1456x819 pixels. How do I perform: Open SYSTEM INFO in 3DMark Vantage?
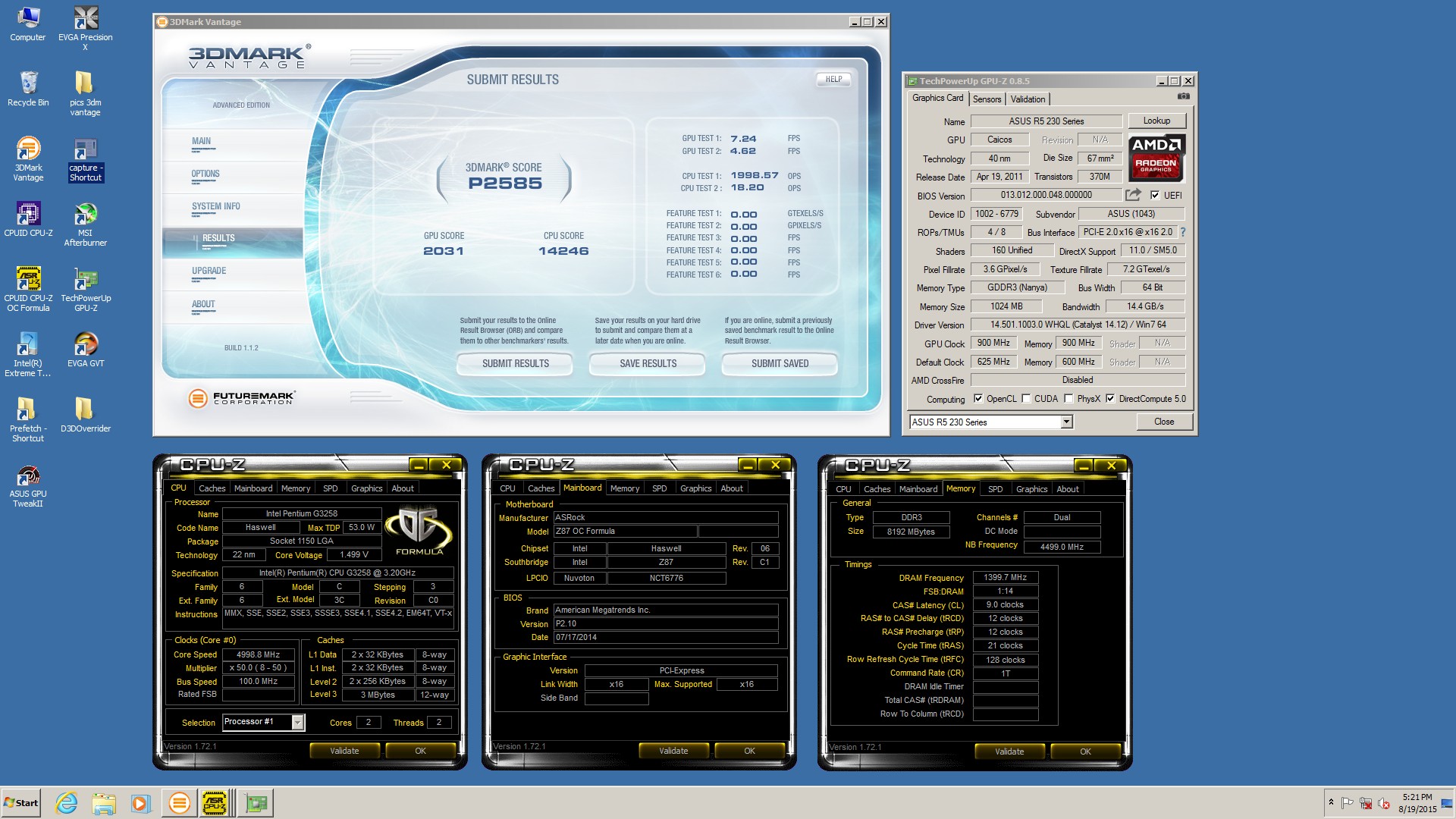coord(215,206)
